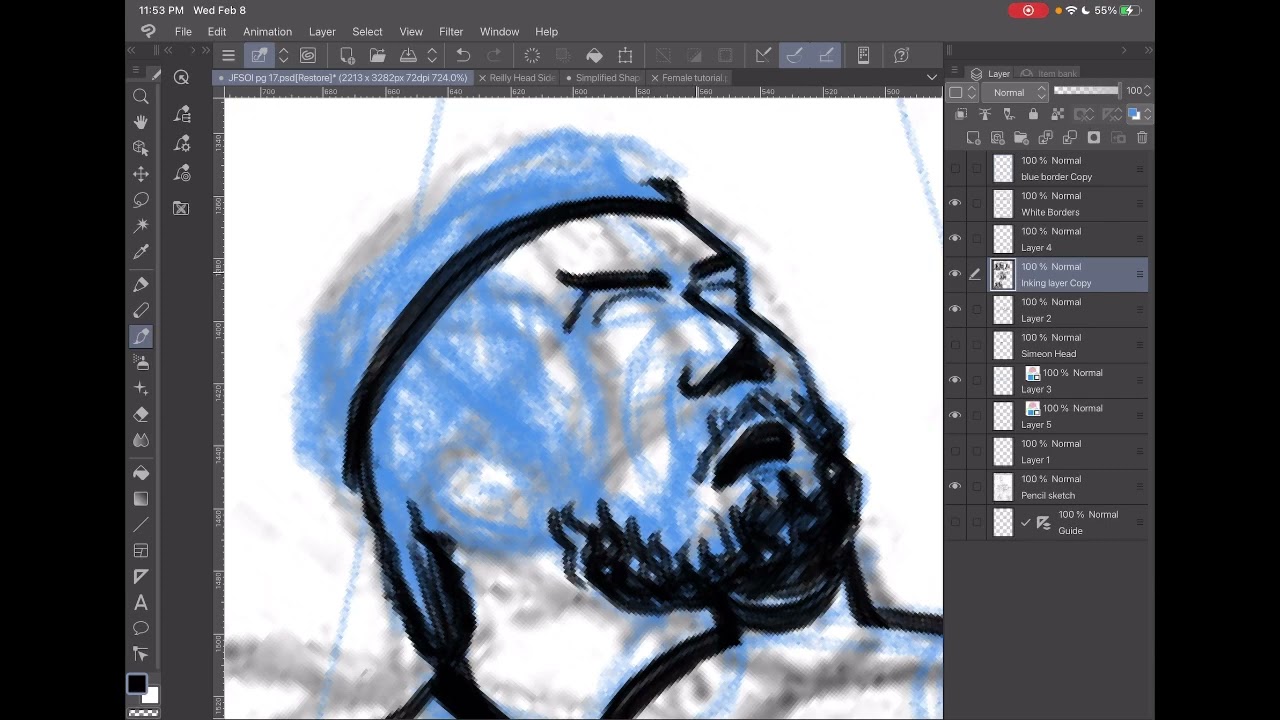Click the main black color swatch

coord(137,683)
